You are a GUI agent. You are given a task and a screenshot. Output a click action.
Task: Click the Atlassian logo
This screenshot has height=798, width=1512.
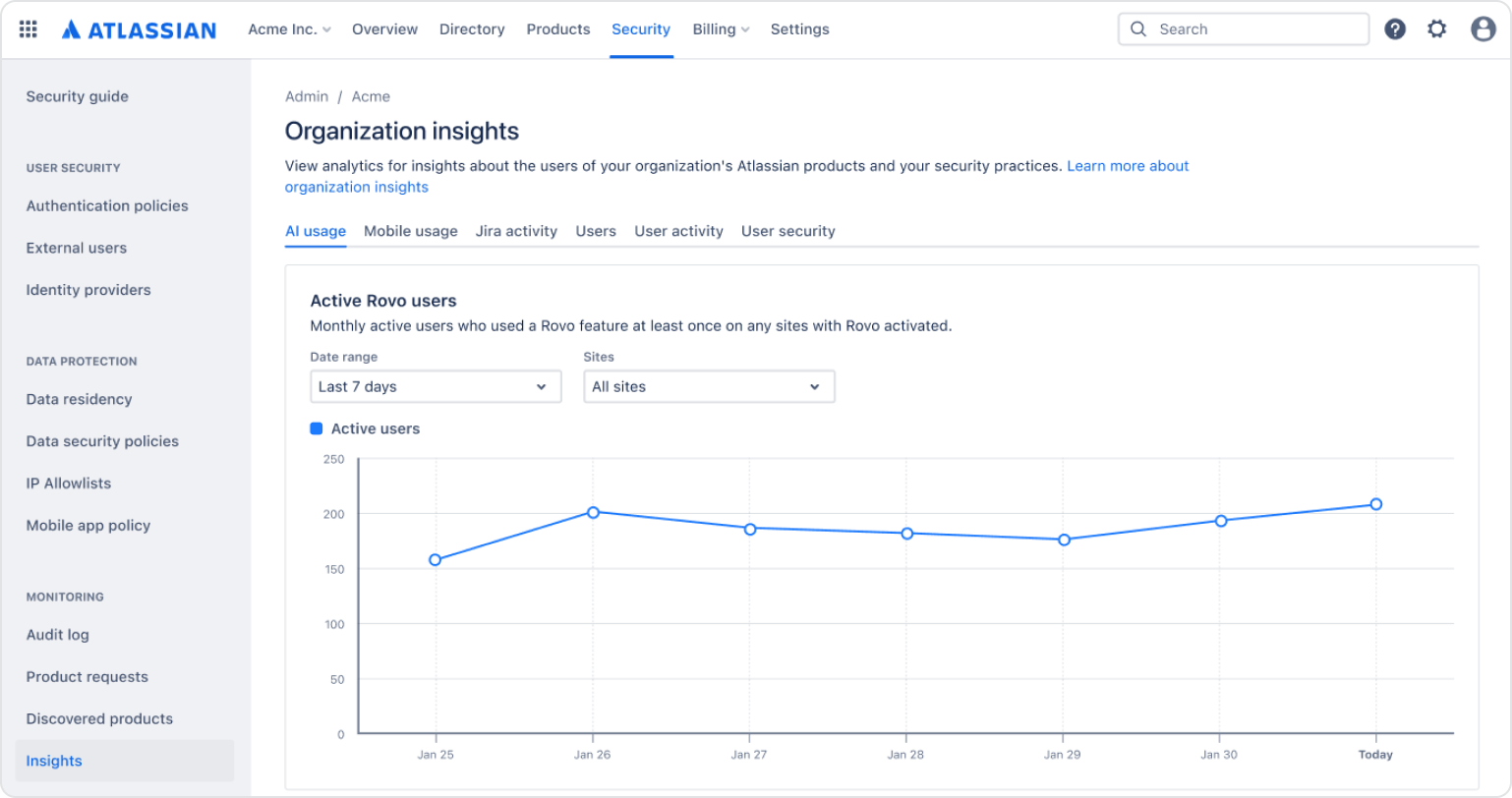click(x=139, y=29)
